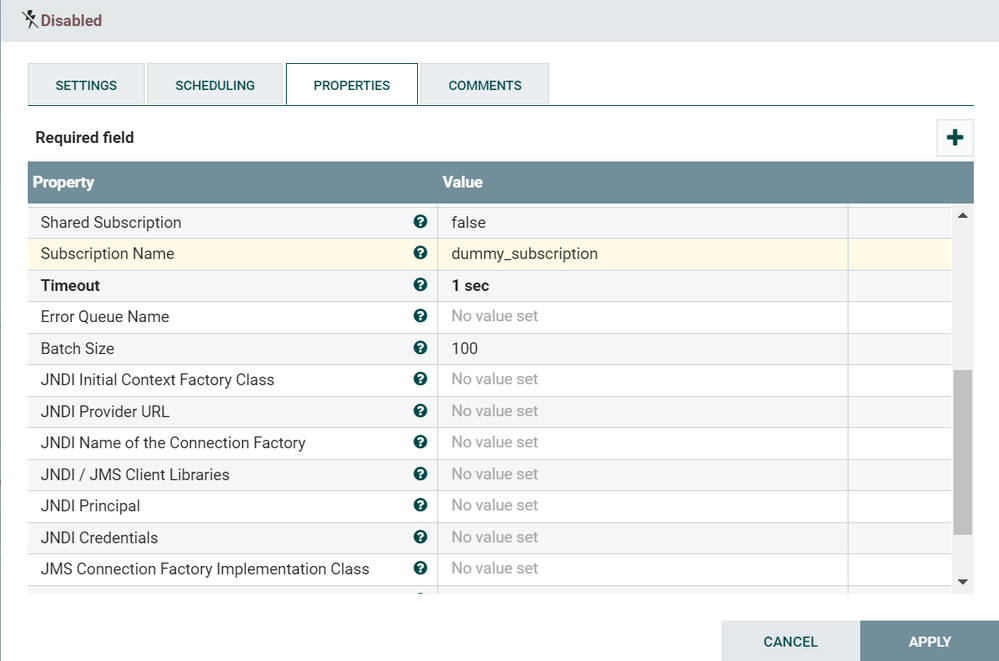Edit the dummy_subscription value field
This screenshot has height=661, width=999.
[641, 254]
